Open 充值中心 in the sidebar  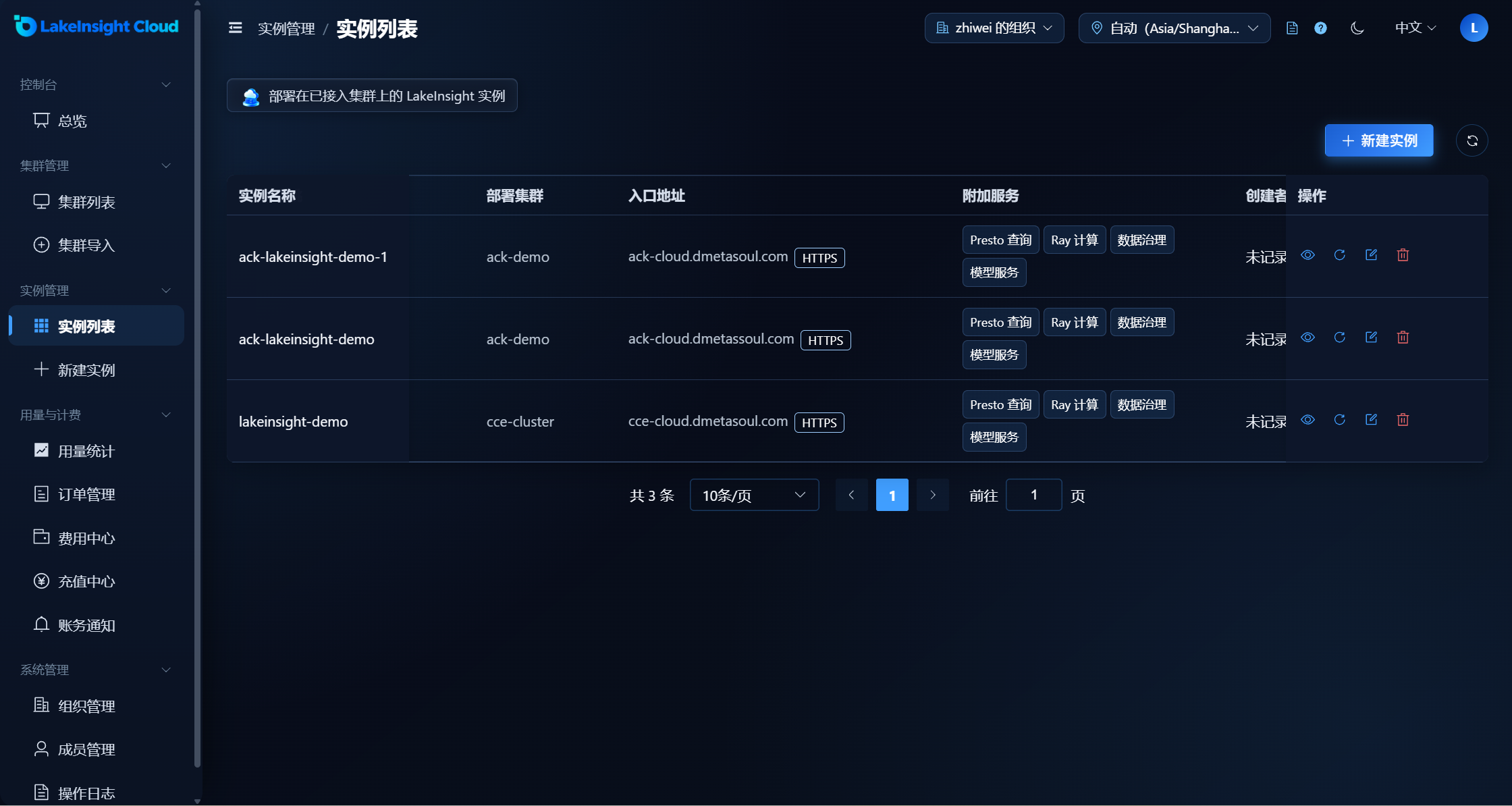point(96,581)
